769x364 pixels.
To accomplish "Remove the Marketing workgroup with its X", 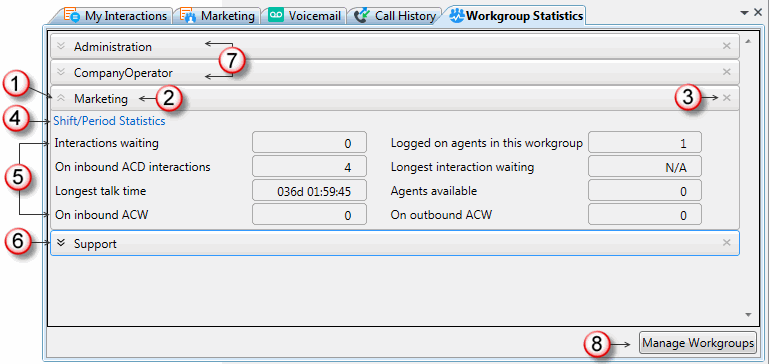I will pyautogui.click(x=727, y=98).
